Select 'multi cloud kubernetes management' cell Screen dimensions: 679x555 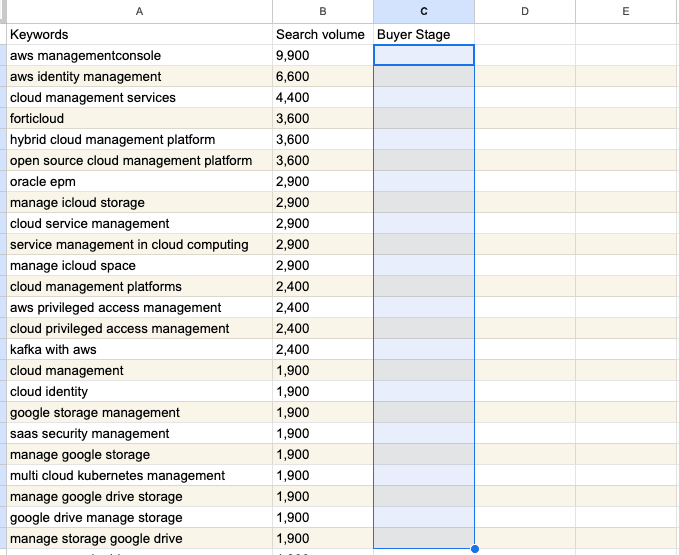tap(139, 475)
